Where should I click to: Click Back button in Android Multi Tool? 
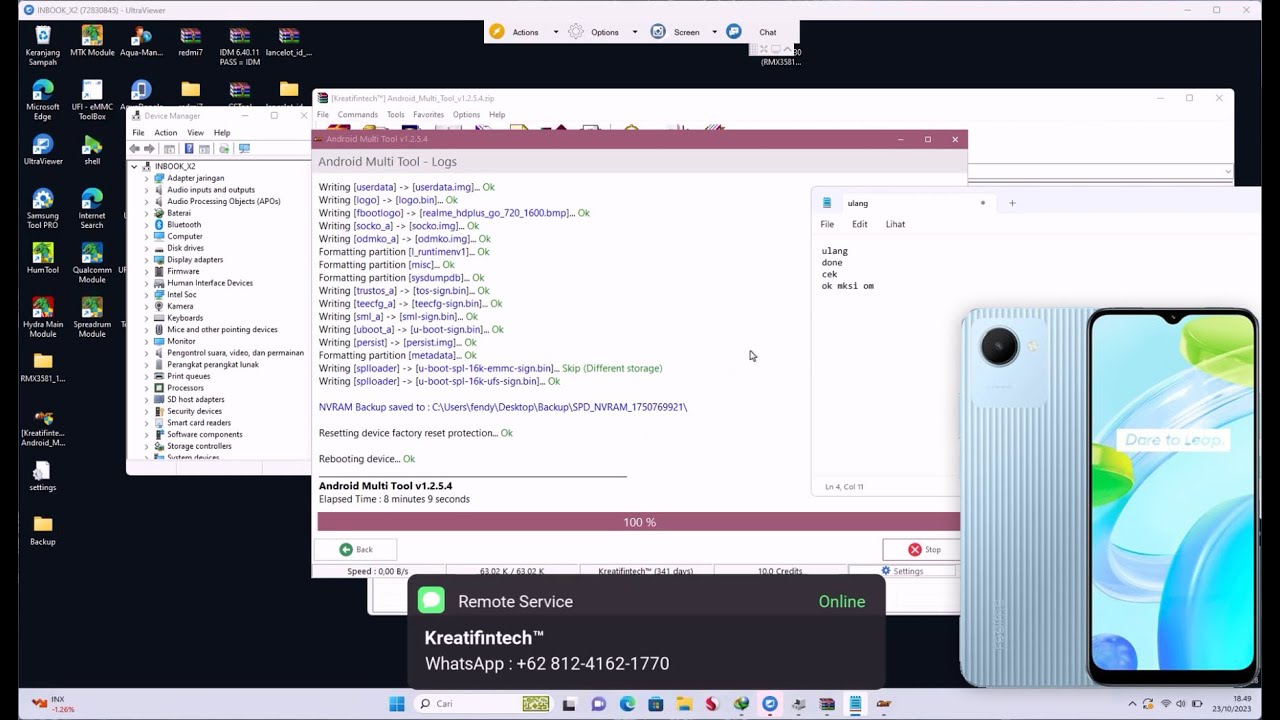click(355, 549)
